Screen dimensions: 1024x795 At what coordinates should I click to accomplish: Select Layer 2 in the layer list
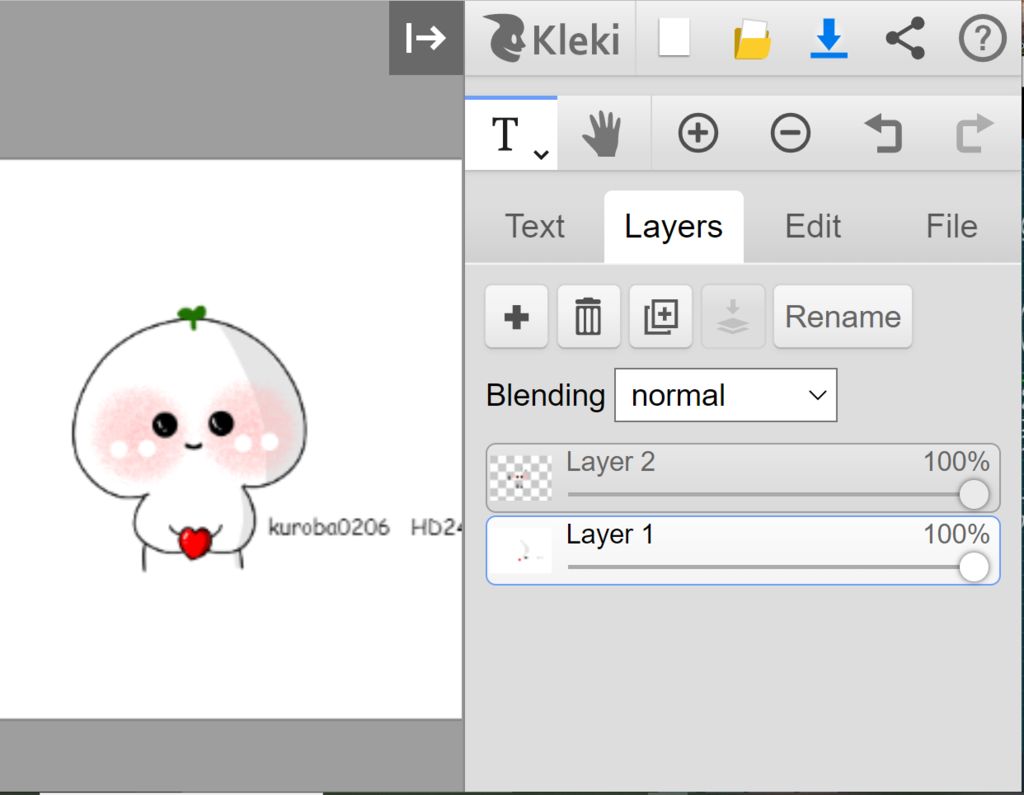pyautogui.click(x=743, y=478)
